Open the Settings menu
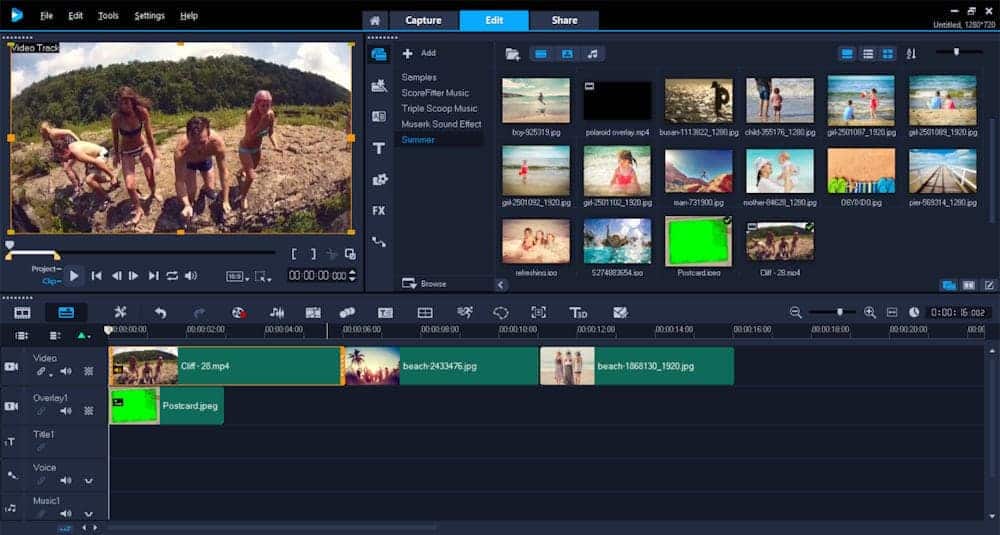1000x535 pixels. point(149,16)
